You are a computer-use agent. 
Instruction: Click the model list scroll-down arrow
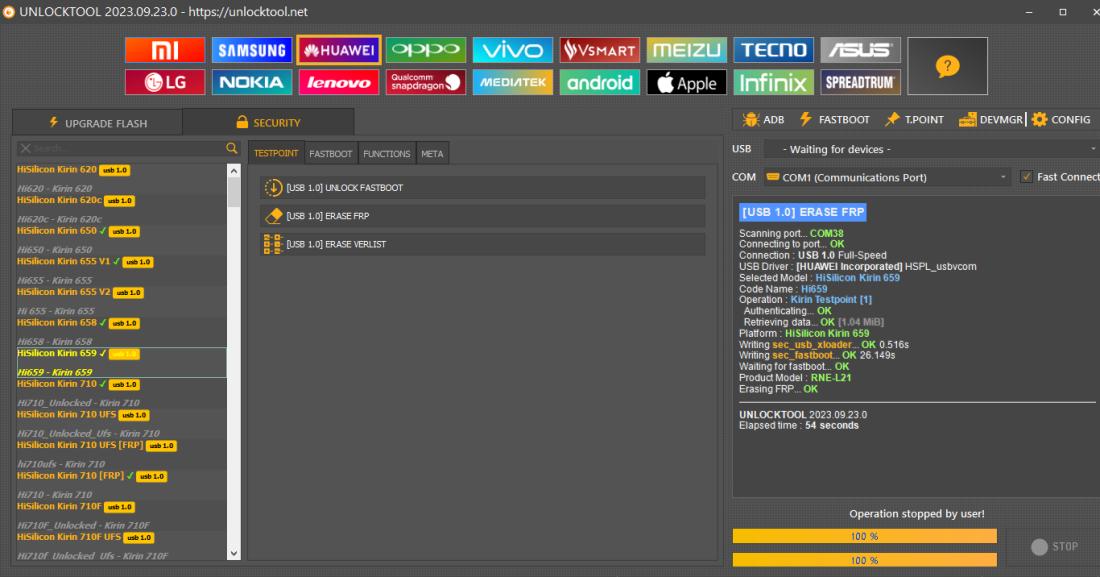pos(234,553)
